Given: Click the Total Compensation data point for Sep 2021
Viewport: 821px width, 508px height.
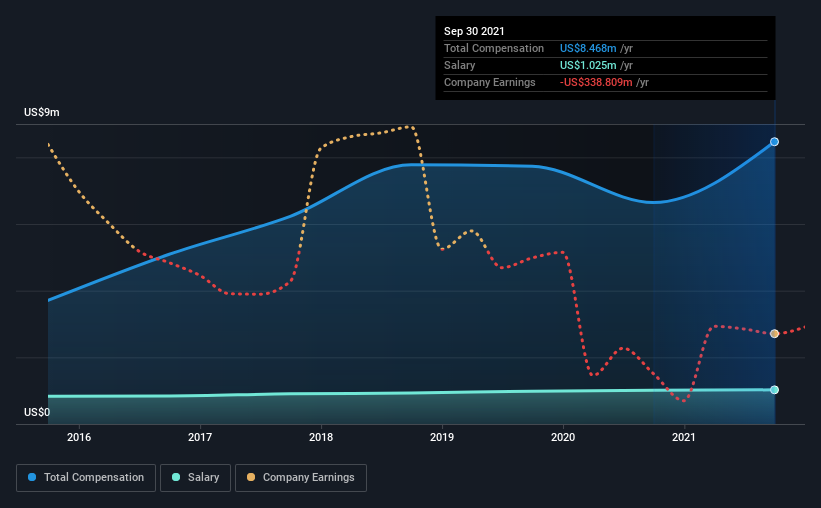Looking at the screenshot, I should [x=774, y=142].
